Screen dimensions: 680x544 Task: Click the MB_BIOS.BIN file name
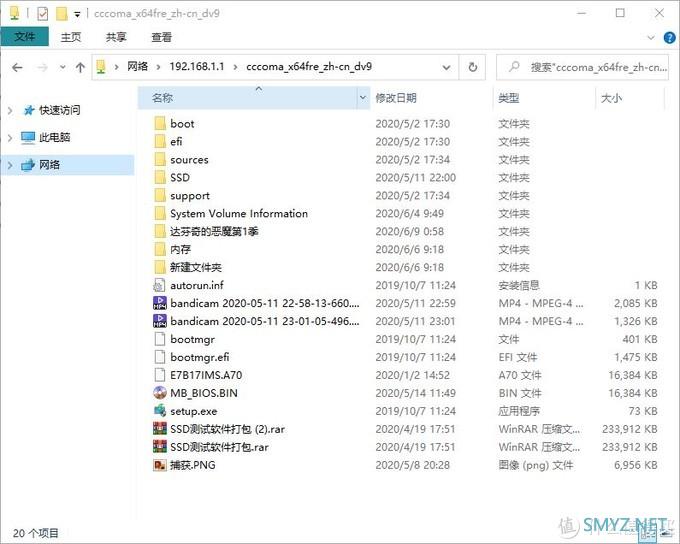204,393
